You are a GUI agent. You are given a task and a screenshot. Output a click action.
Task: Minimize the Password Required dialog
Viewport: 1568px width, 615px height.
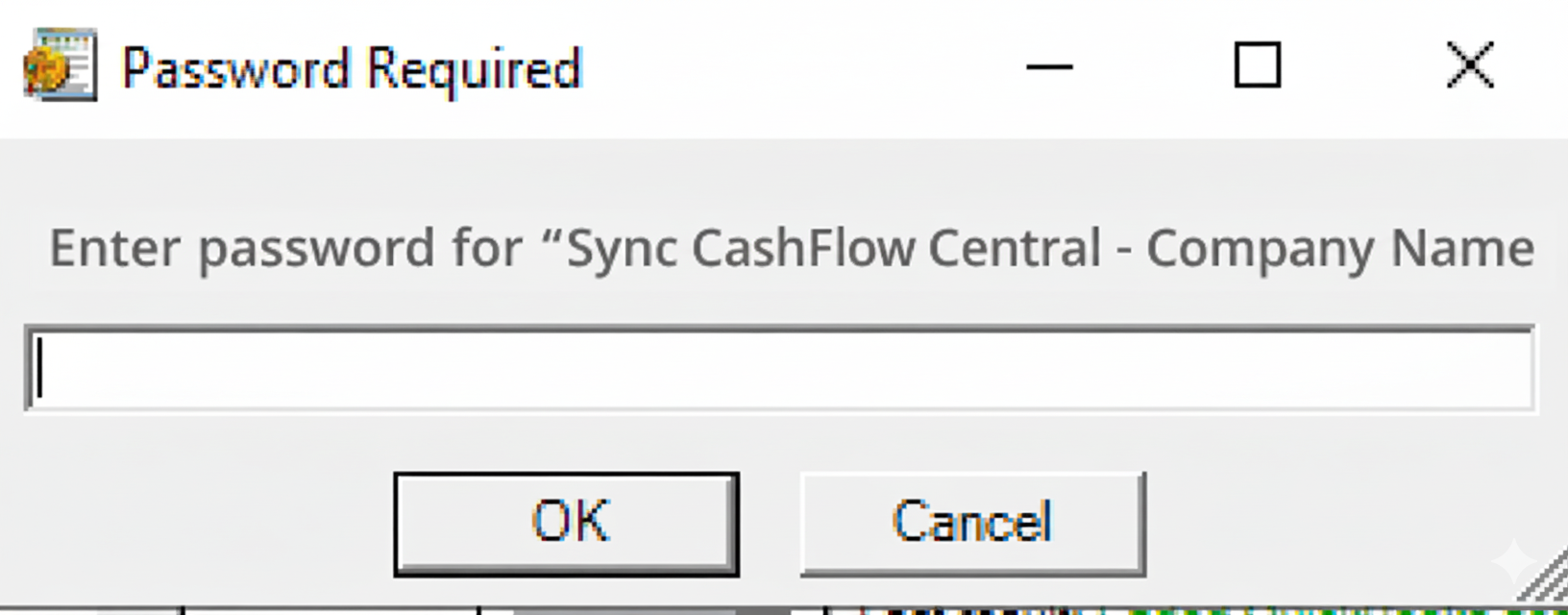coord(1049,67)
